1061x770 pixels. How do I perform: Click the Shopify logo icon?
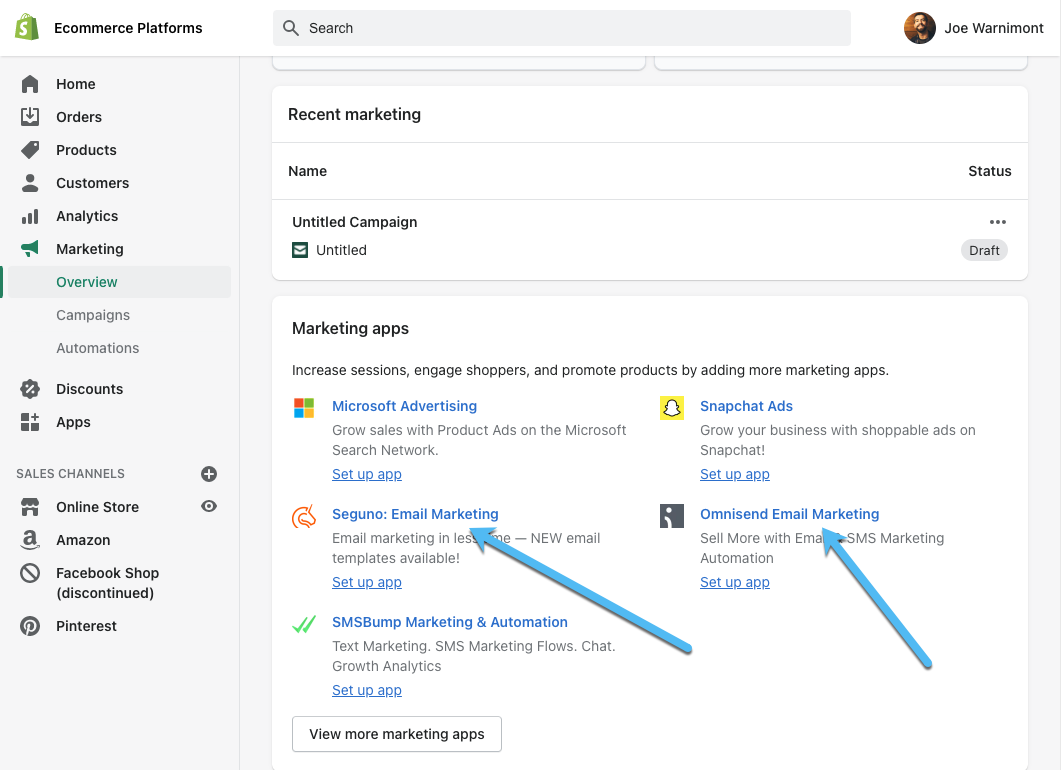27,28
